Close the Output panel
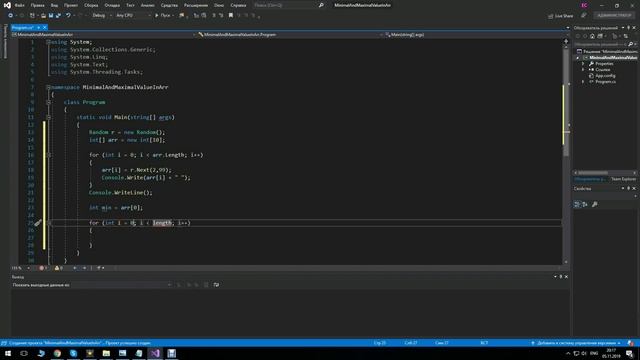 [x=566, y=277]
